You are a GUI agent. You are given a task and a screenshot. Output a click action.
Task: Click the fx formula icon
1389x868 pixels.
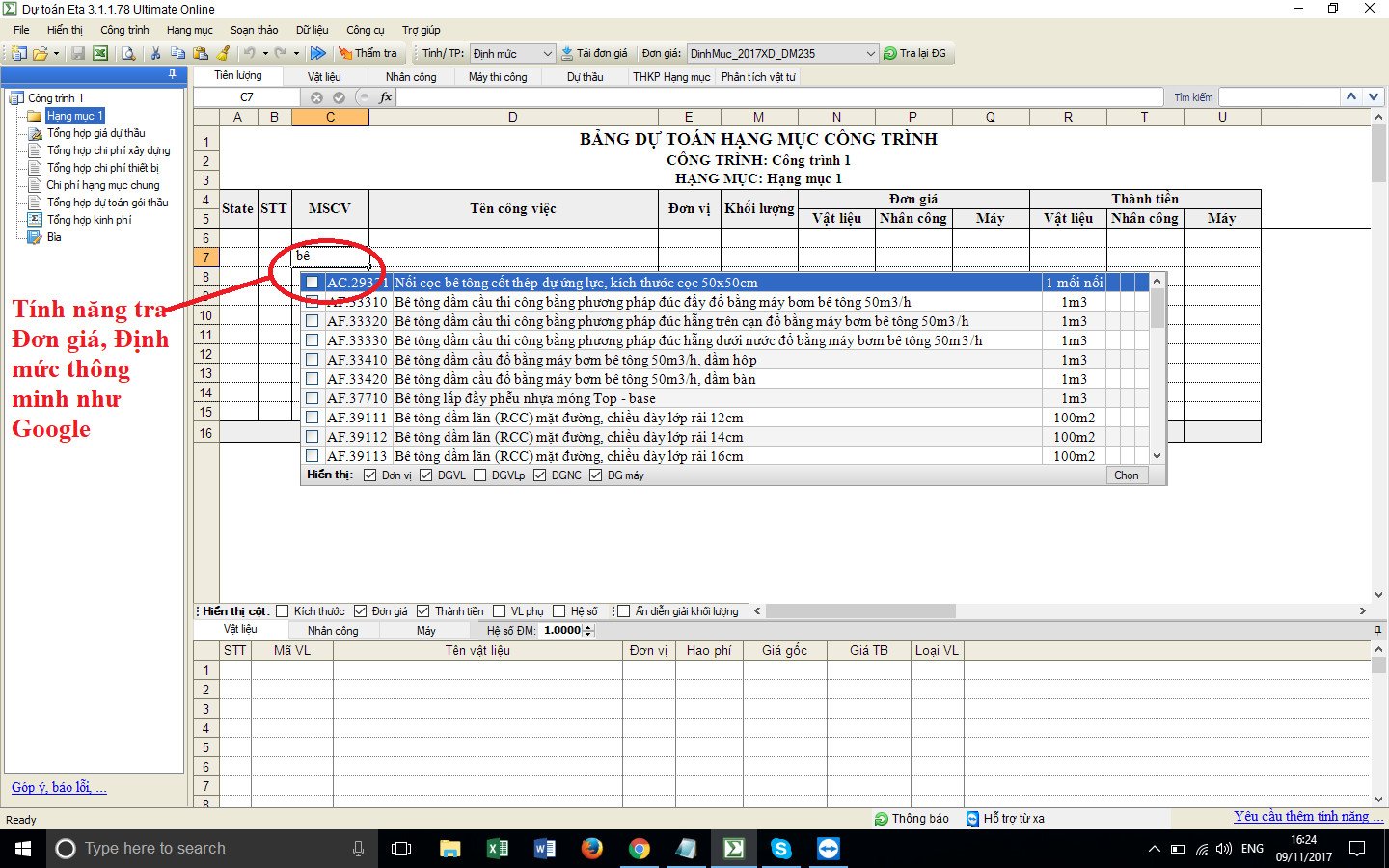[386, 97]
